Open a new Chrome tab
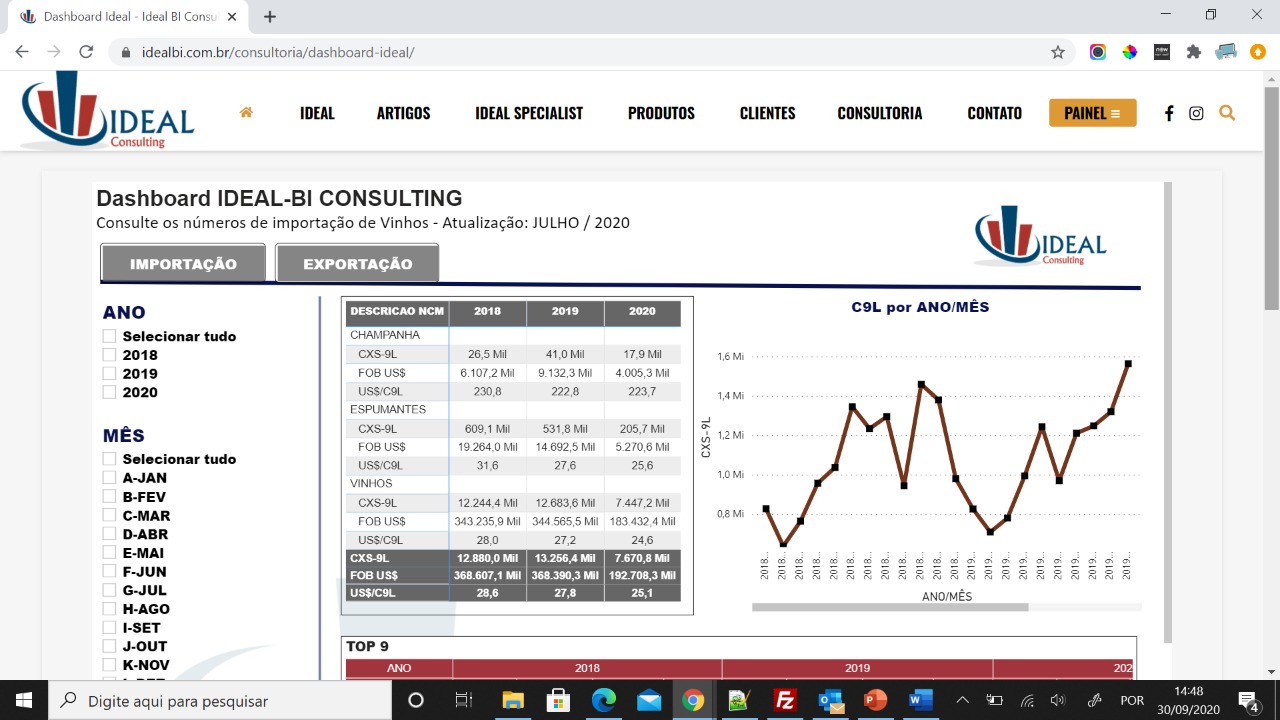 click(x=270, y=16)
